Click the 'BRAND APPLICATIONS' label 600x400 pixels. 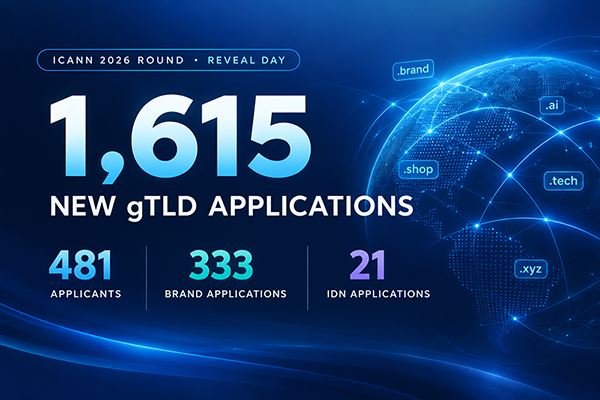[226, 294]
